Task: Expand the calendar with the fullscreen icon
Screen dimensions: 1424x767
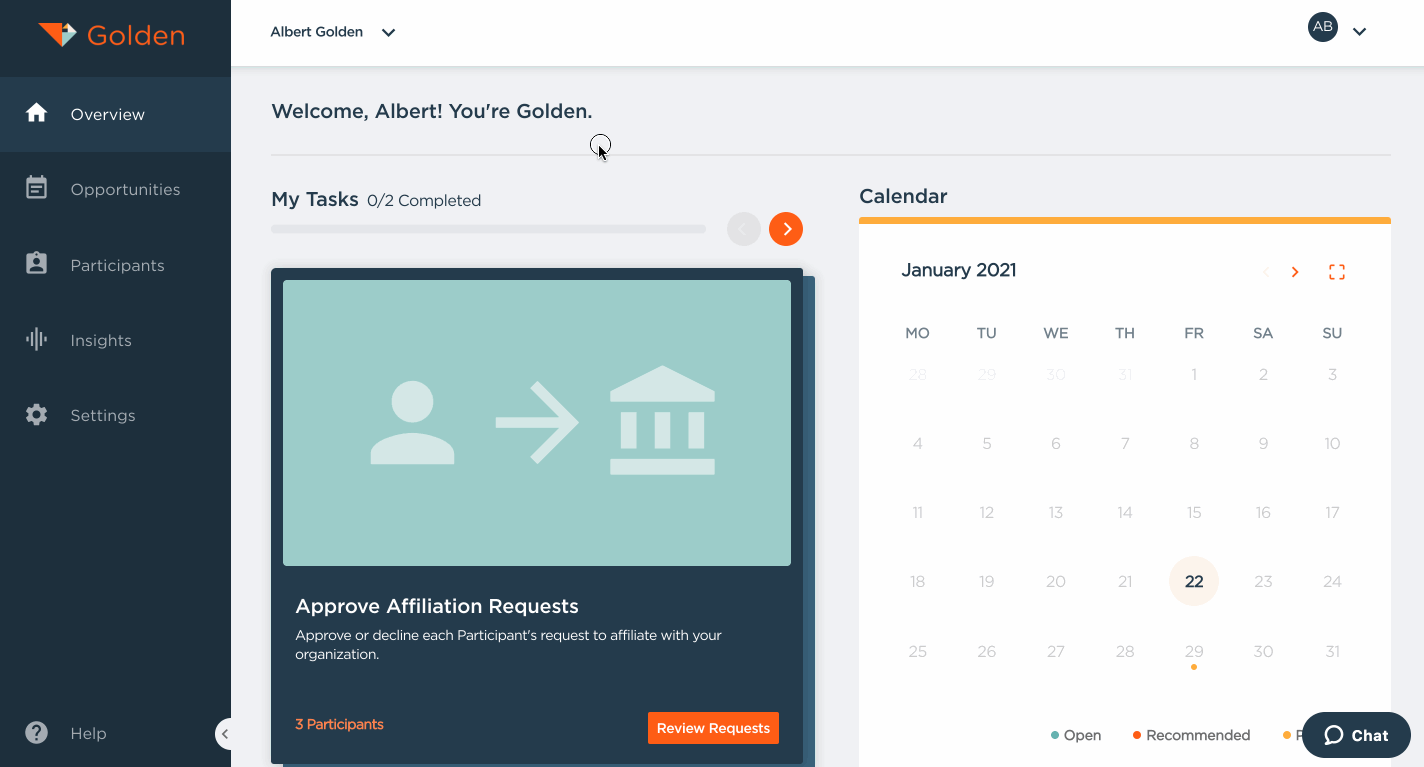Action: point(1337,271)
